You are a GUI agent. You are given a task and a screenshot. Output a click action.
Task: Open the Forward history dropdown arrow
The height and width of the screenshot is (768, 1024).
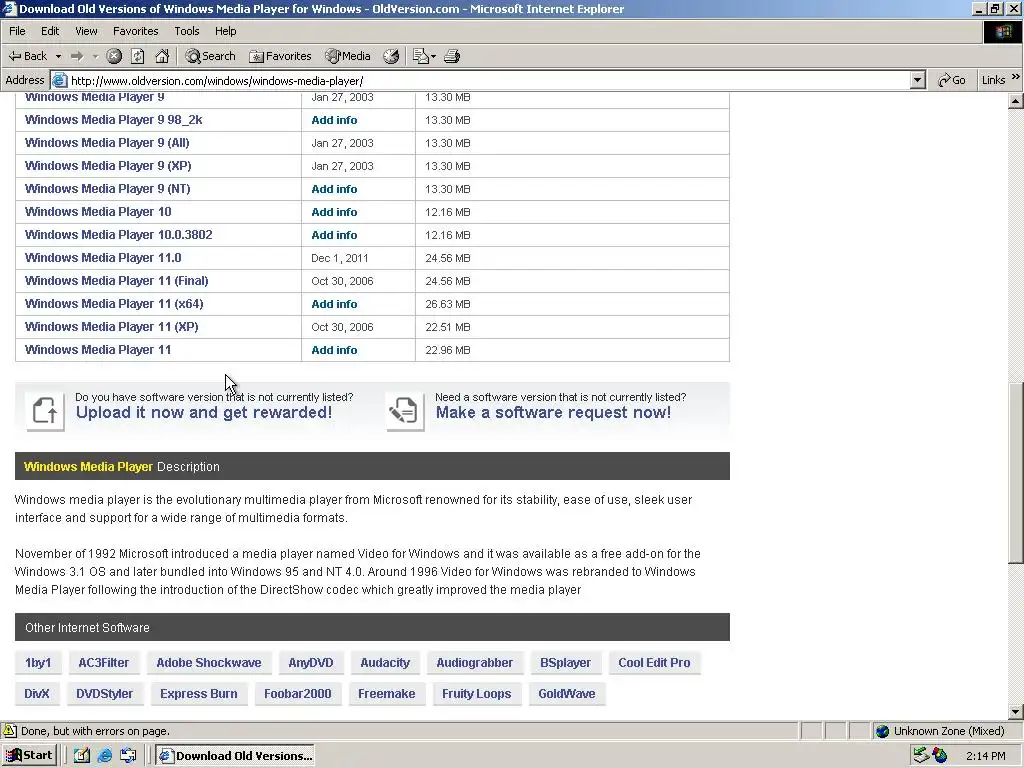tap(95, 56)
